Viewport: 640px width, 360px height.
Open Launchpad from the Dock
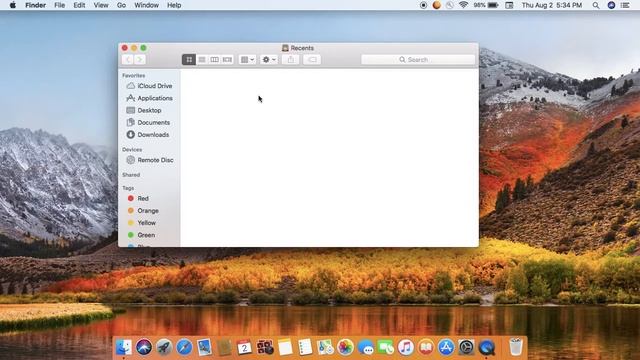coord(164,347)
